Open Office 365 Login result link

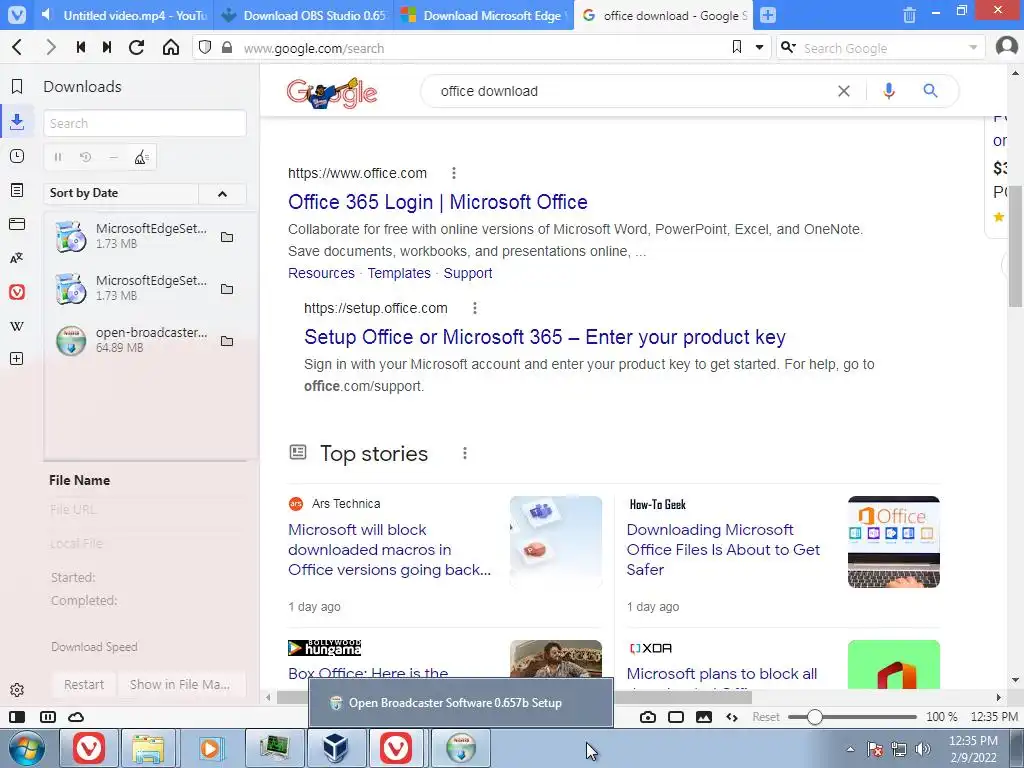(x=438, y=202)
